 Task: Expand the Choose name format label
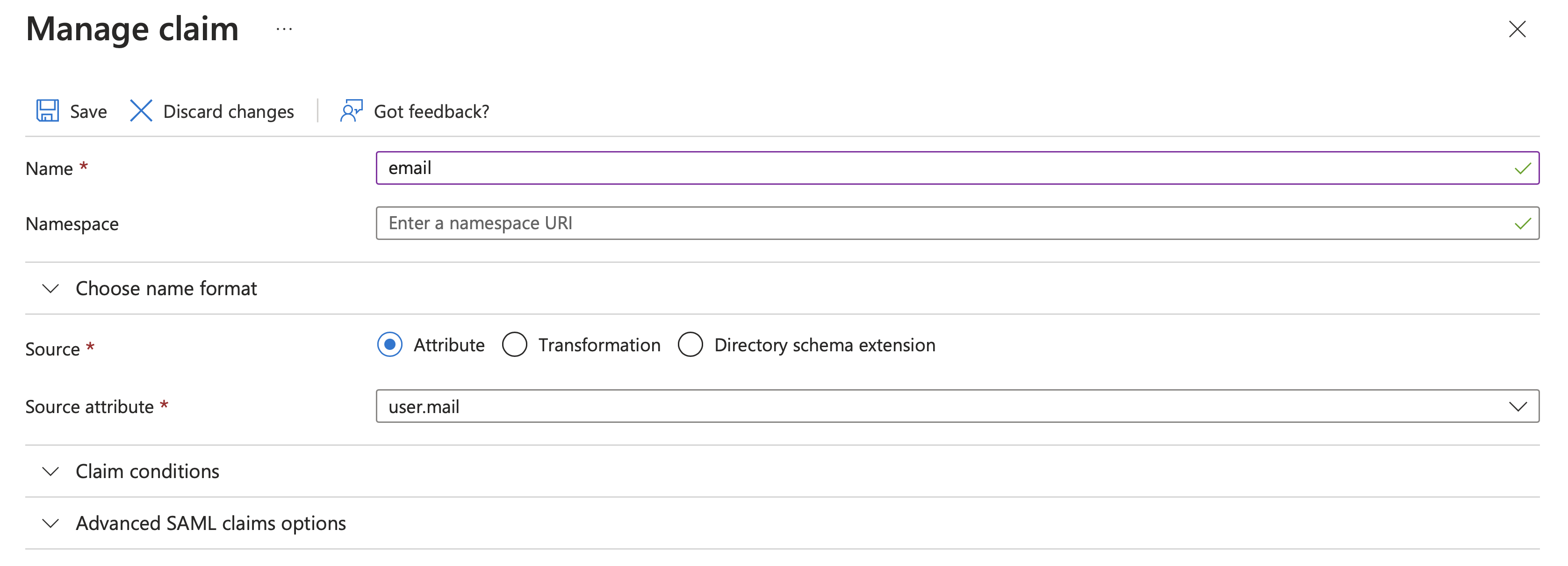(166, 288)
